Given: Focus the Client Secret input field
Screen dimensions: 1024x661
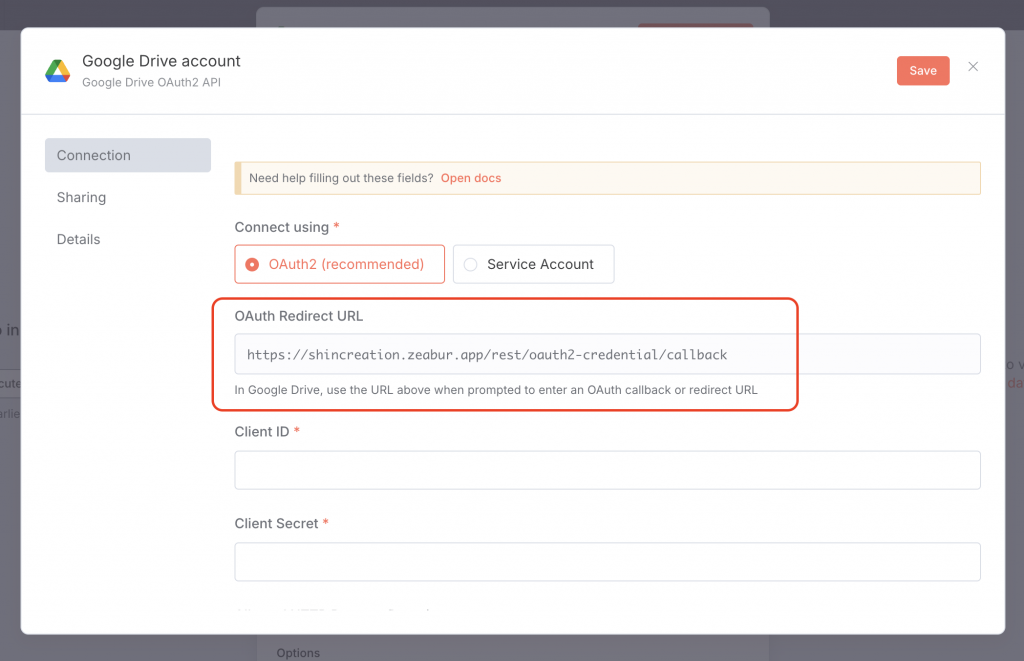Looking at the screenshot, I should click(607, 562).
